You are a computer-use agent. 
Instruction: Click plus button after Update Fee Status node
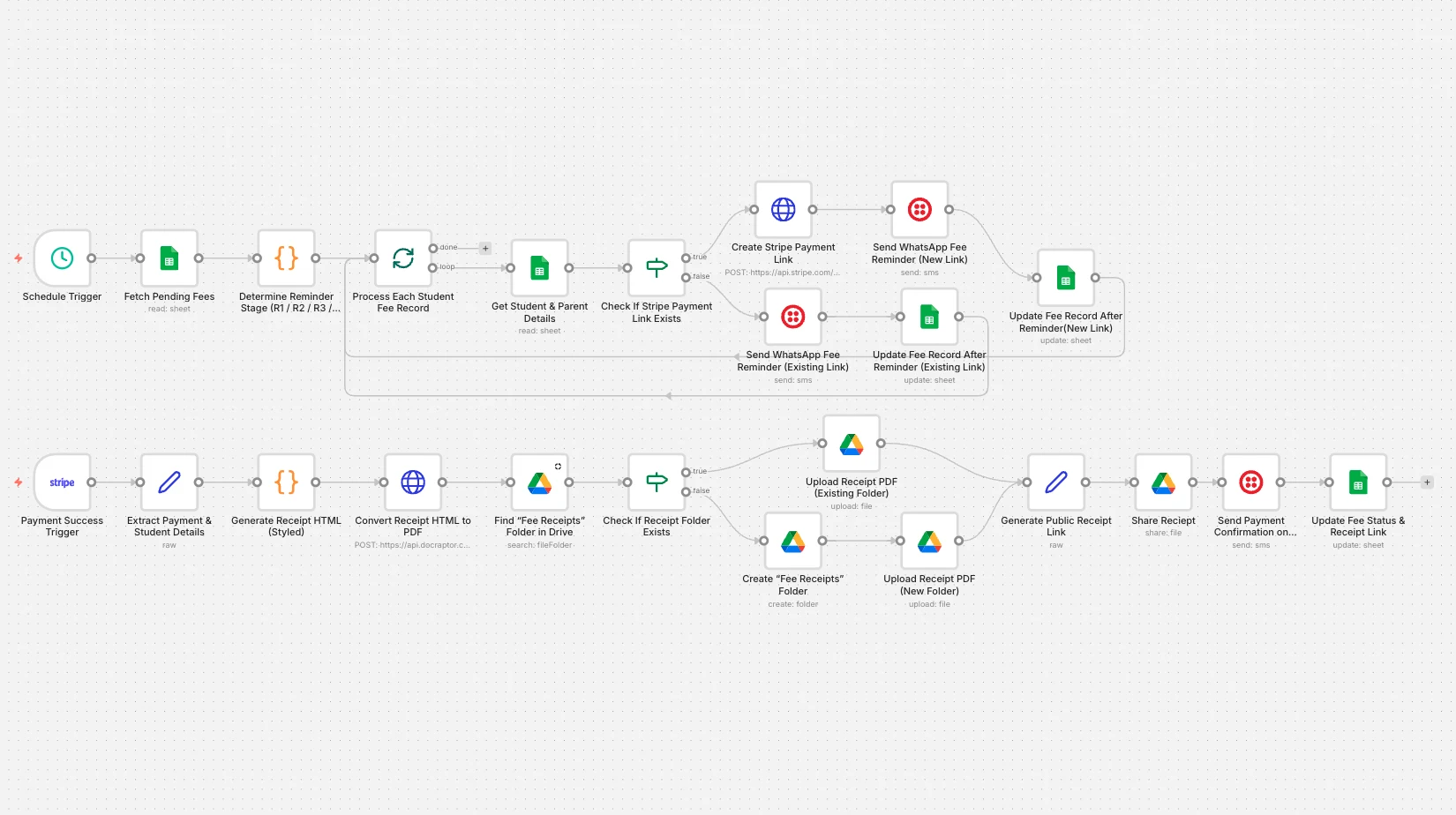click(1427, 482)
